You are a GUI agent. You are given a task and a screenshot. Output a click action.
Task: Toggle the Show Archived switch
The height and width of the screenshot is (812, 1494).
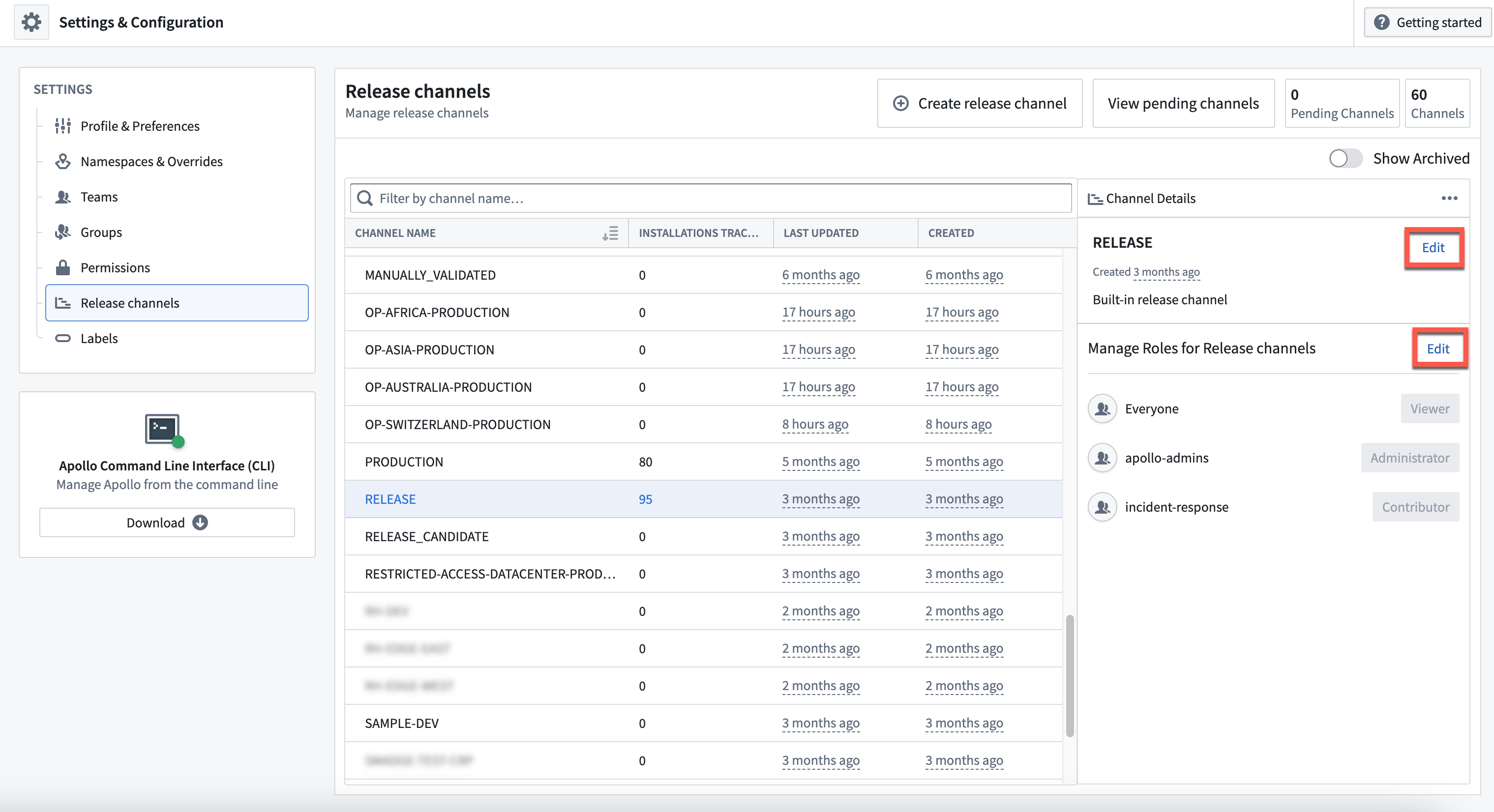[x=1345, y=158]
